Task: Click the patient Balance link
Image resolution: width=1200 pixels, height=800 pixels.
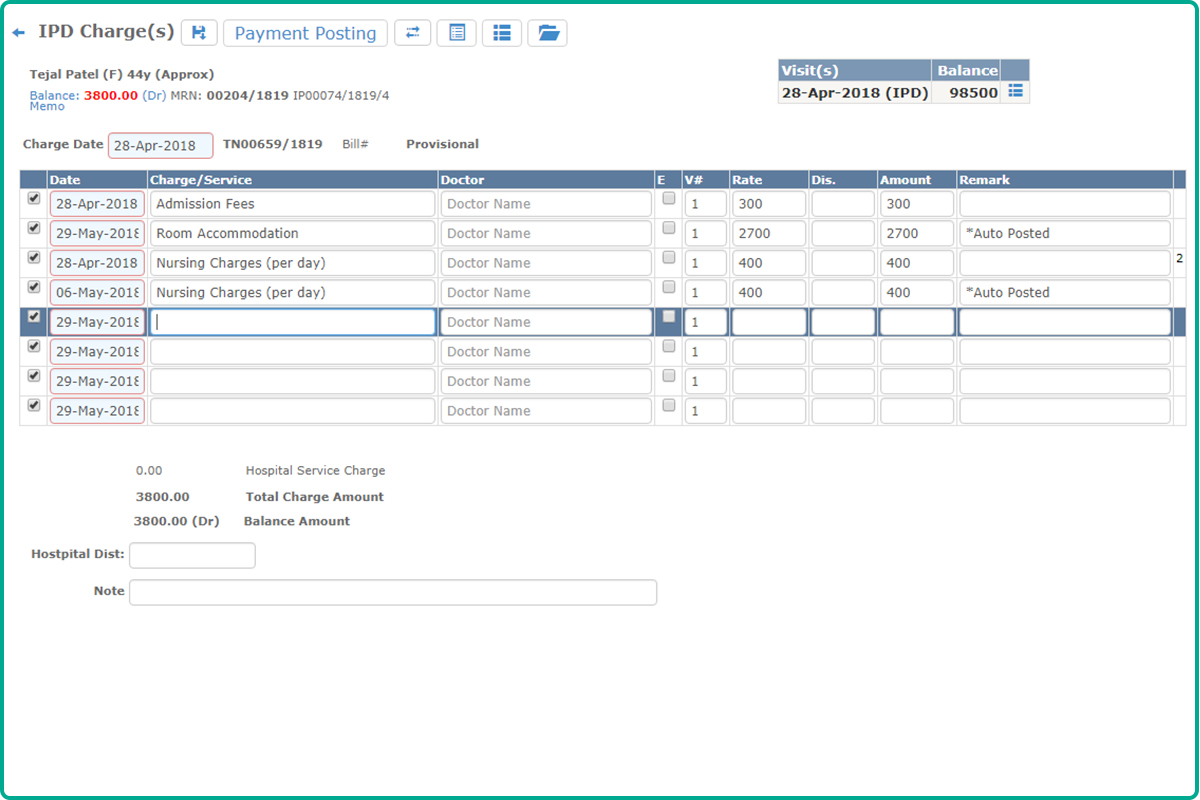Action: coord(54,96)
